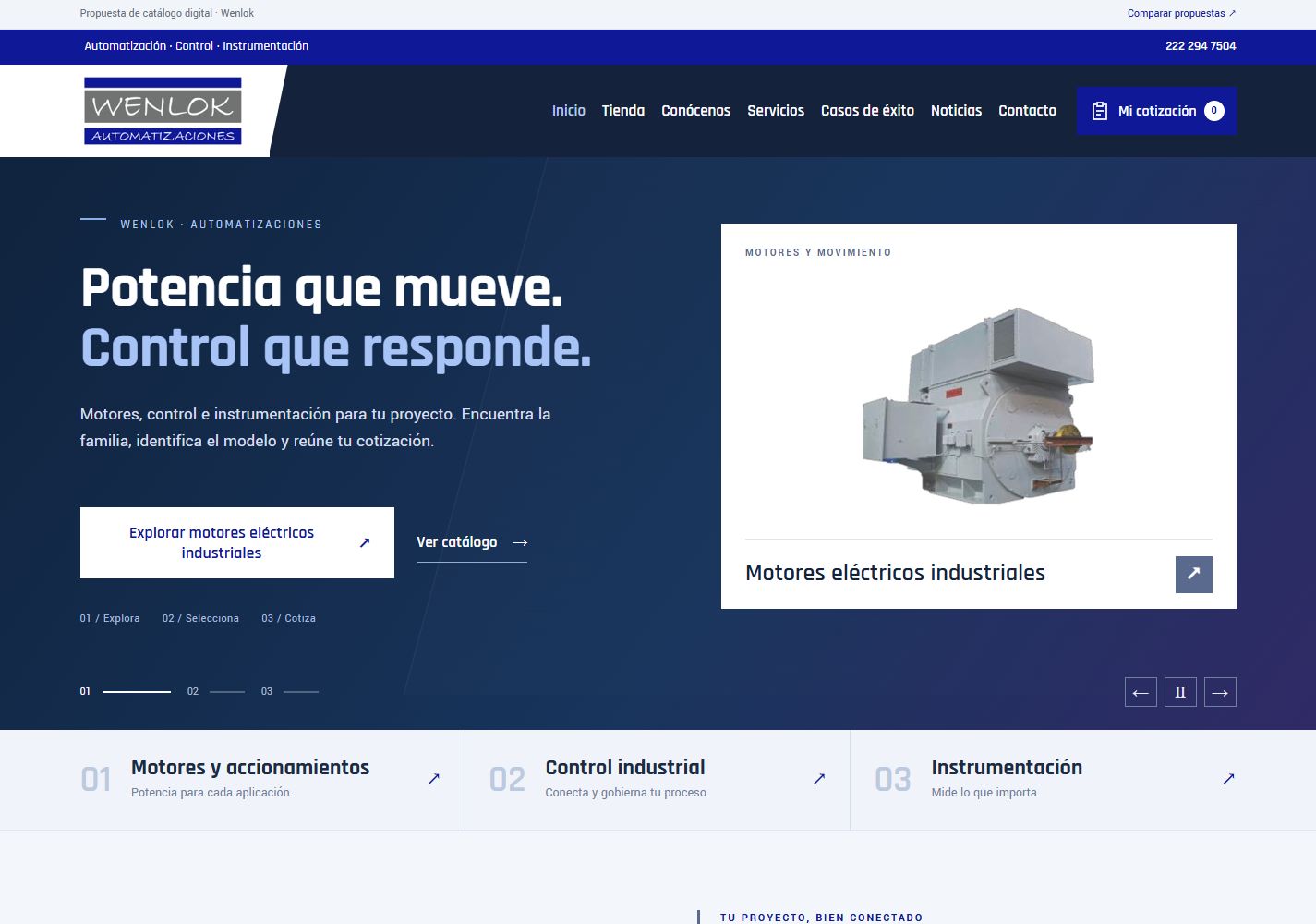The width and height of the screenshot is (1316, 924).
Task: Click 'MOTORES Y MOVIMIENTO' card label
Action: [x=818, y=252]
